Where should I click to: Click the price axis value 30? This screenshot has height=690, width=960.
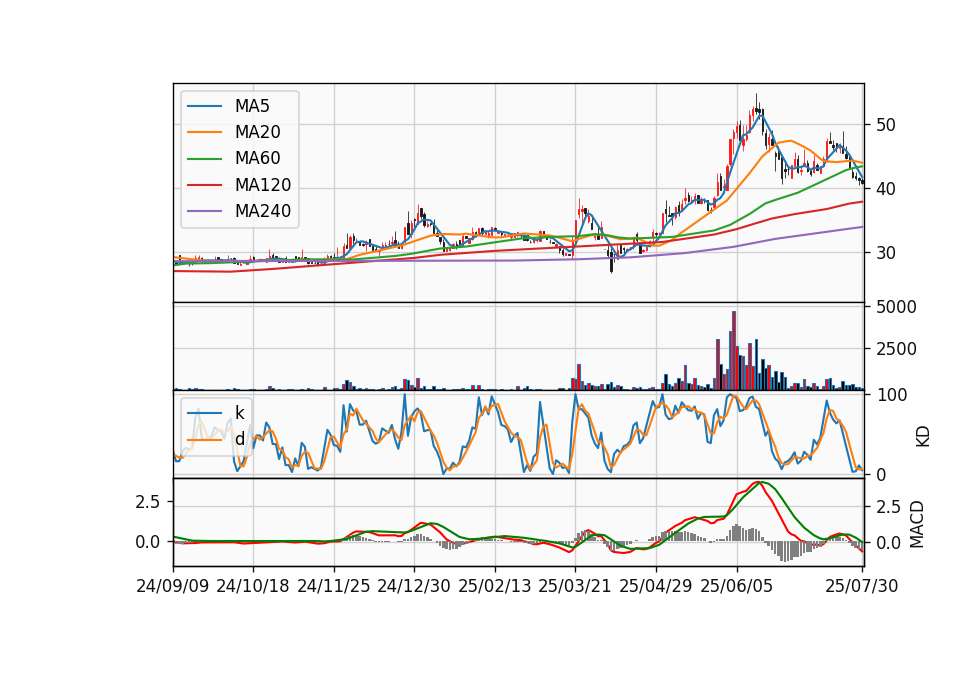coord(886,253)
